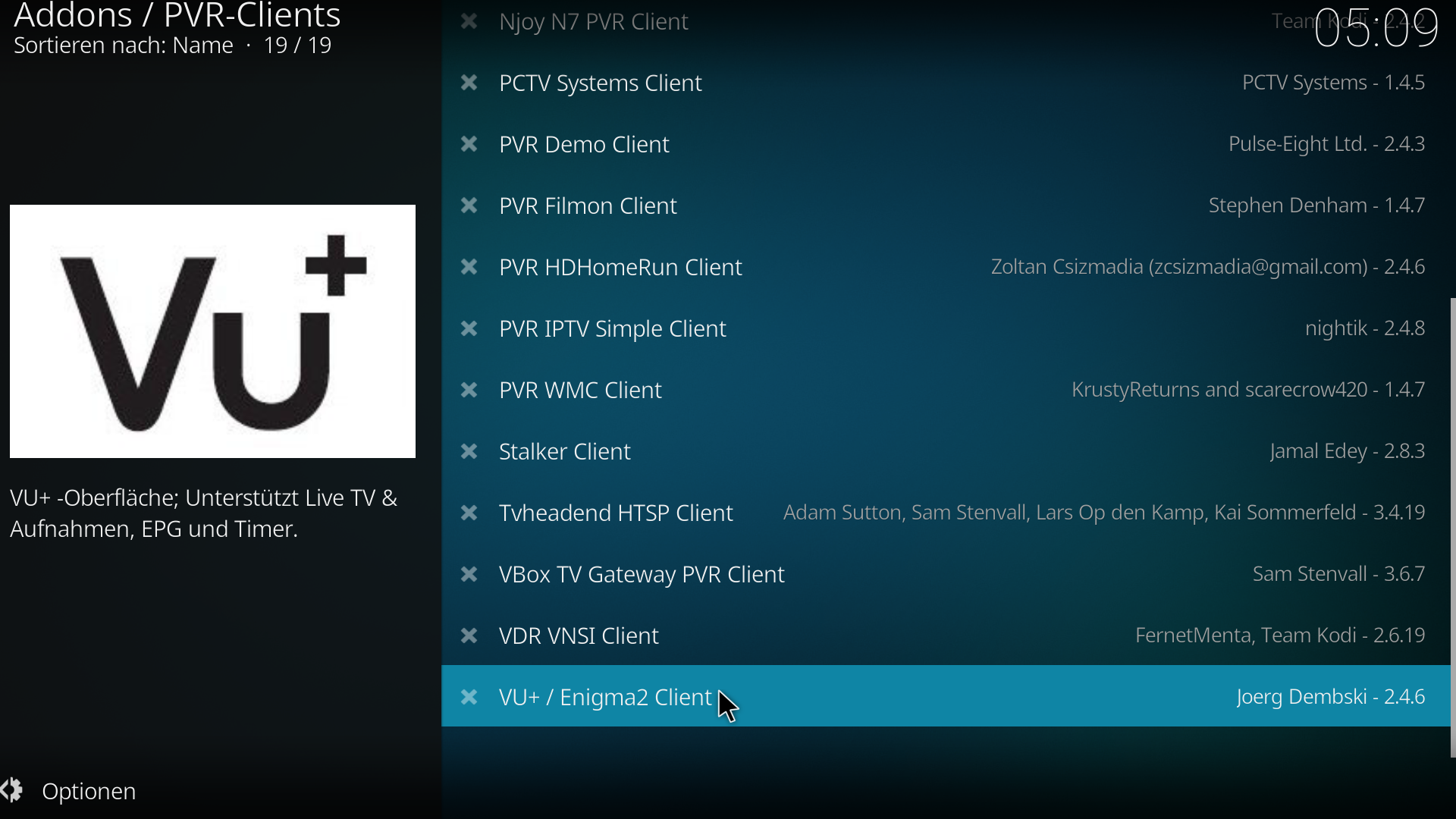Click the Addons / PVR-Clients breadcrumb title
The height and width of the screenshot is (819, 1456).
tap(177, 15)
